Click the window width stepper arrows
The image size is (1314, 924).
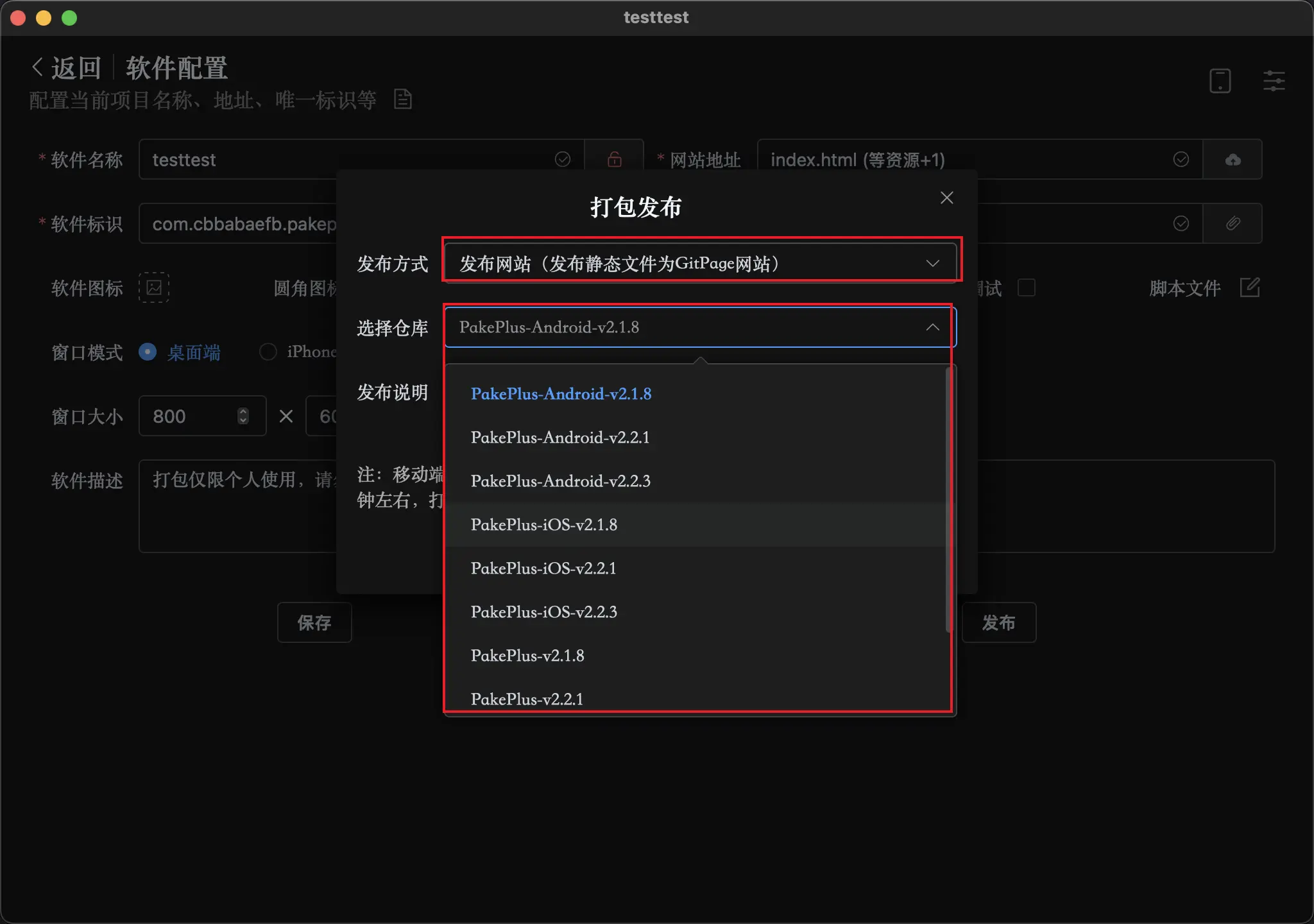coord(243,416)
